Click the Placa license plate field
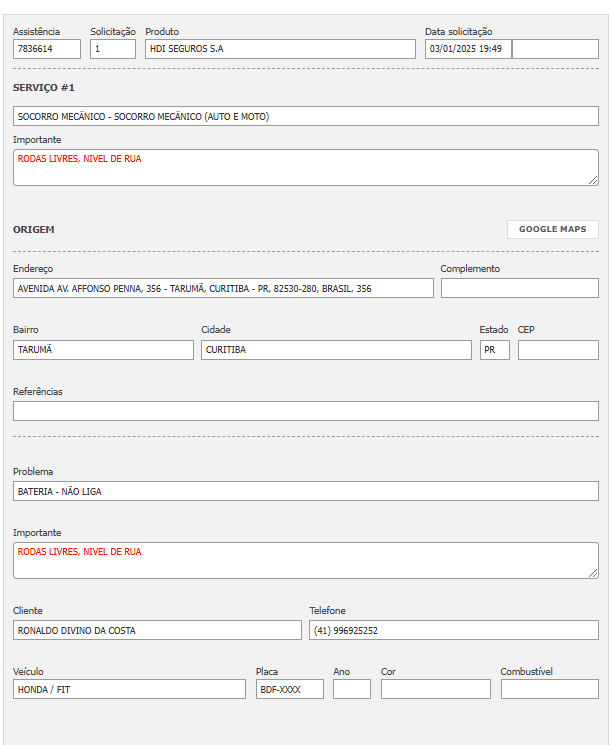 coord(289,689)
